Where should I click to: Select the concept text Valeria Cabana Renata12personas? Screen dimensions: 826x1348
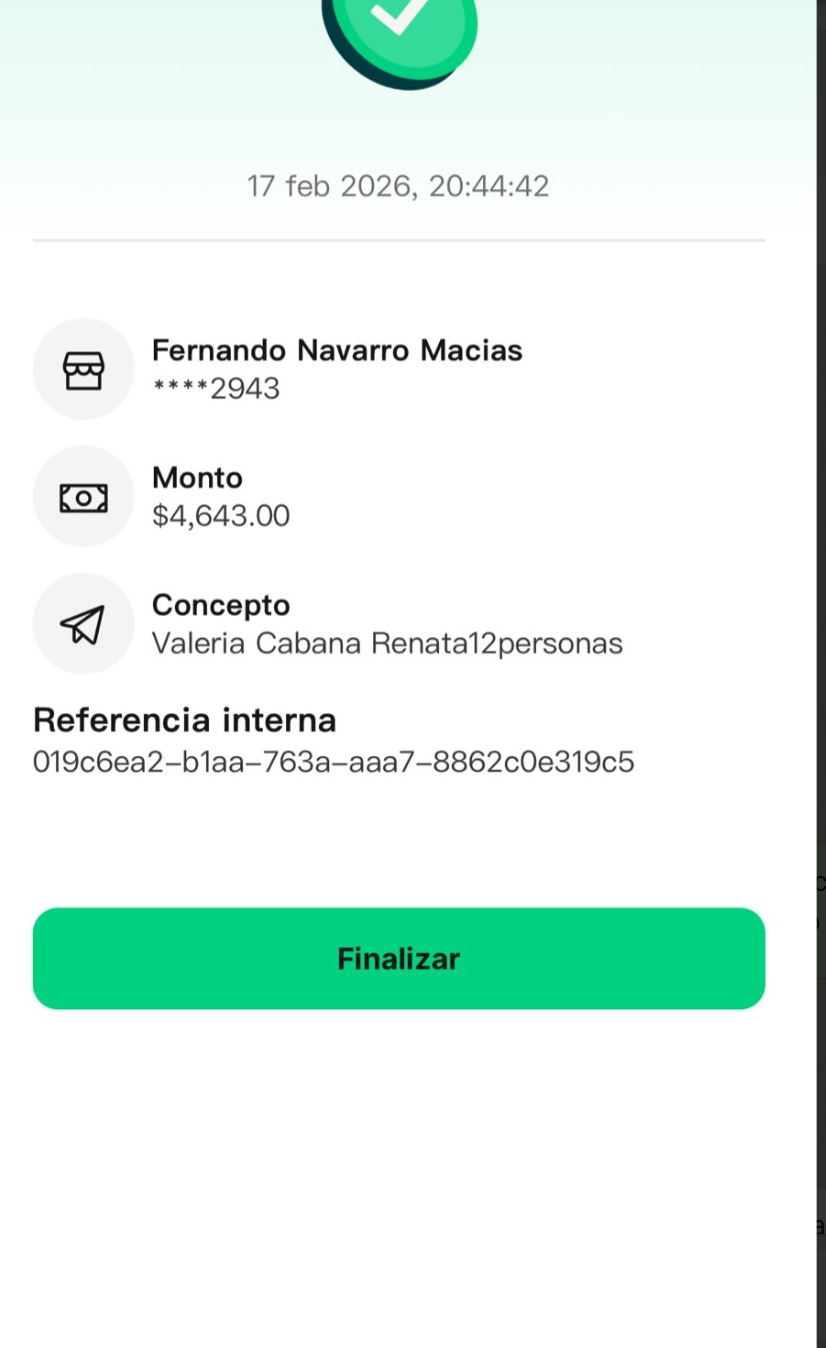point(387,644)
